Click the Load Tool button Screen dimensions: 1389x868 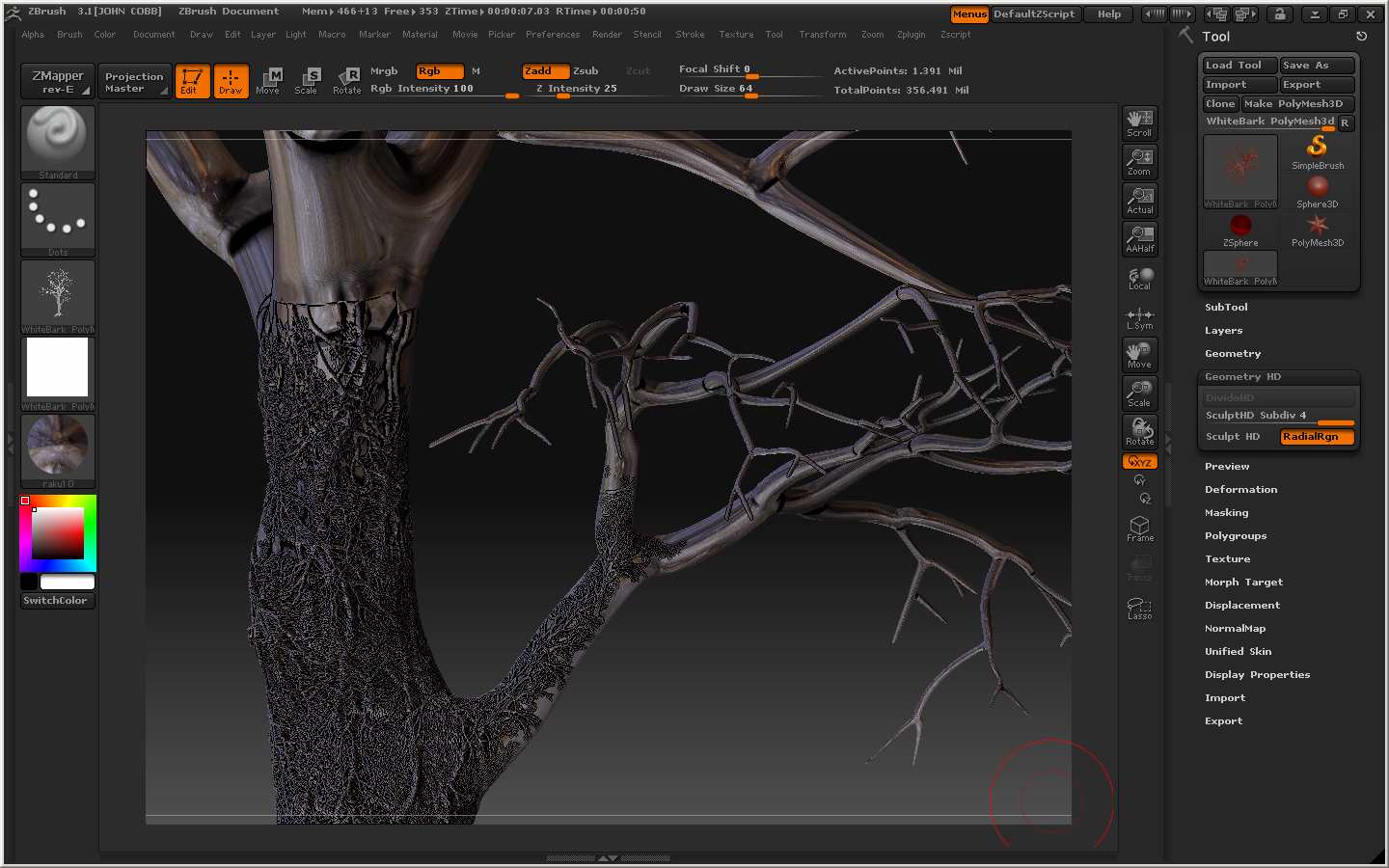[1239, 66]
